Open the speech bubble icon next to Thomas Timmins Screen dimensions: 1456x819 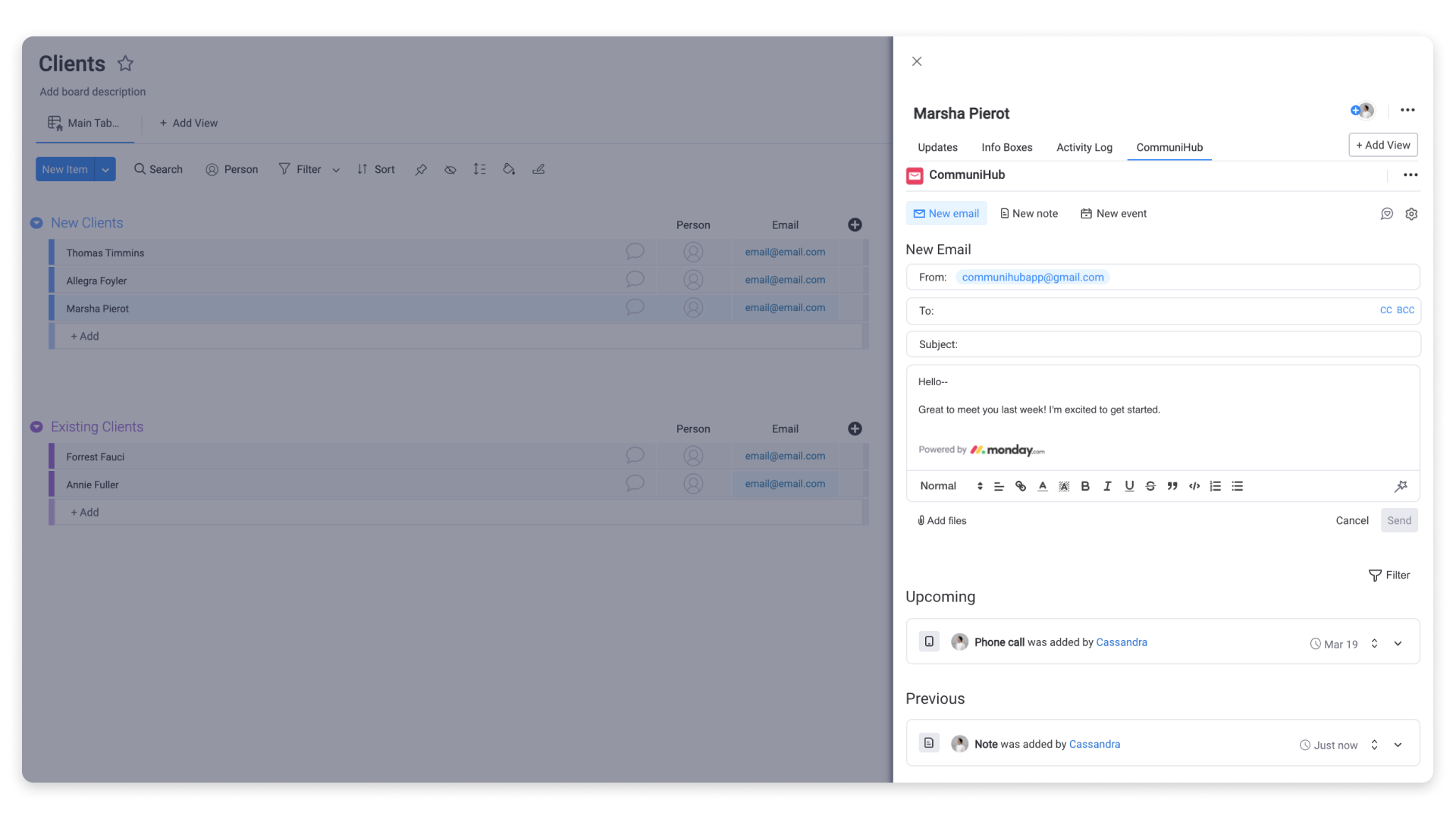(634, 251)
